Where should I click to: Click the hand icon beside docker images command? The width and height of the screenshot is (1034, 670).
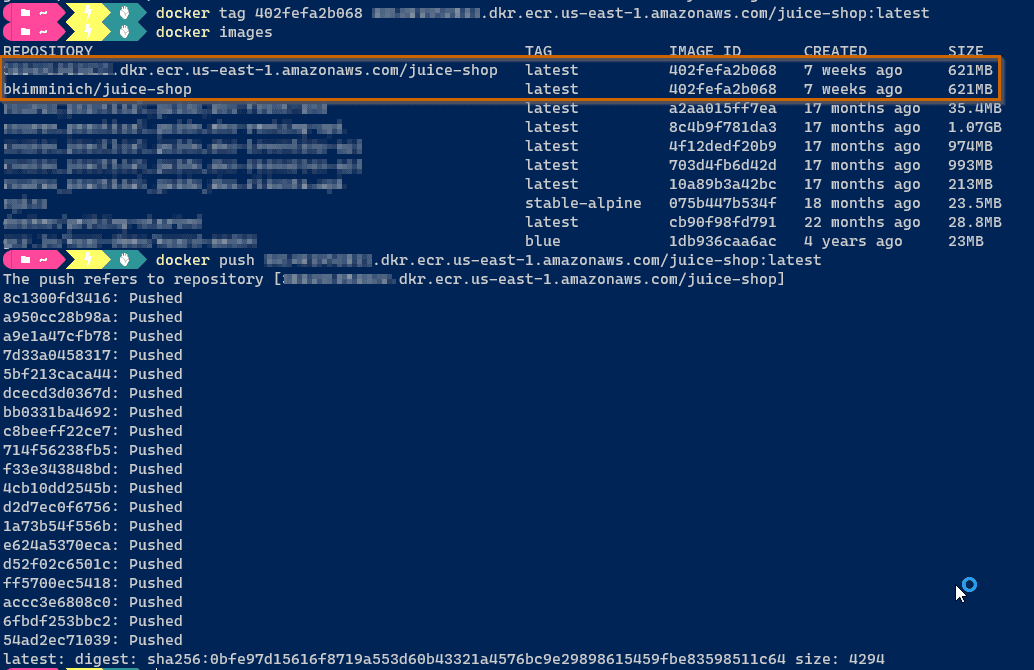click(125, 32)
